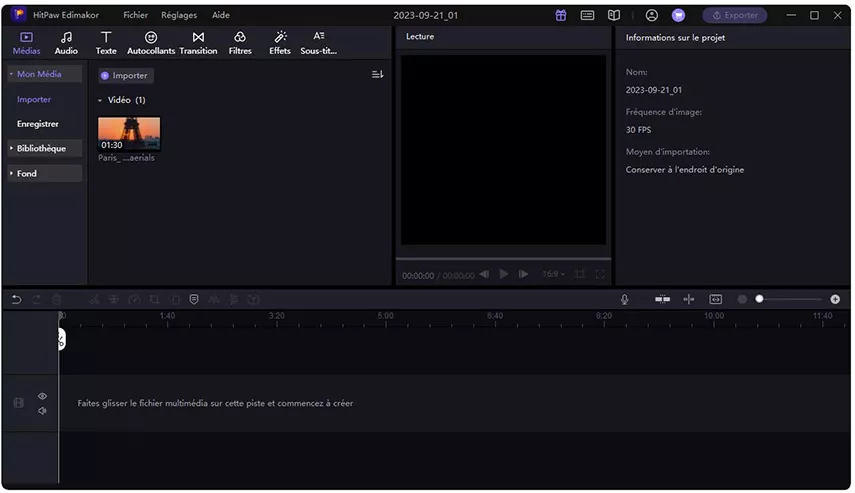The height and width of the screenshot is (493, 855).
Task: Select Enregistrer in the sidebar
Action: point(38,124)
